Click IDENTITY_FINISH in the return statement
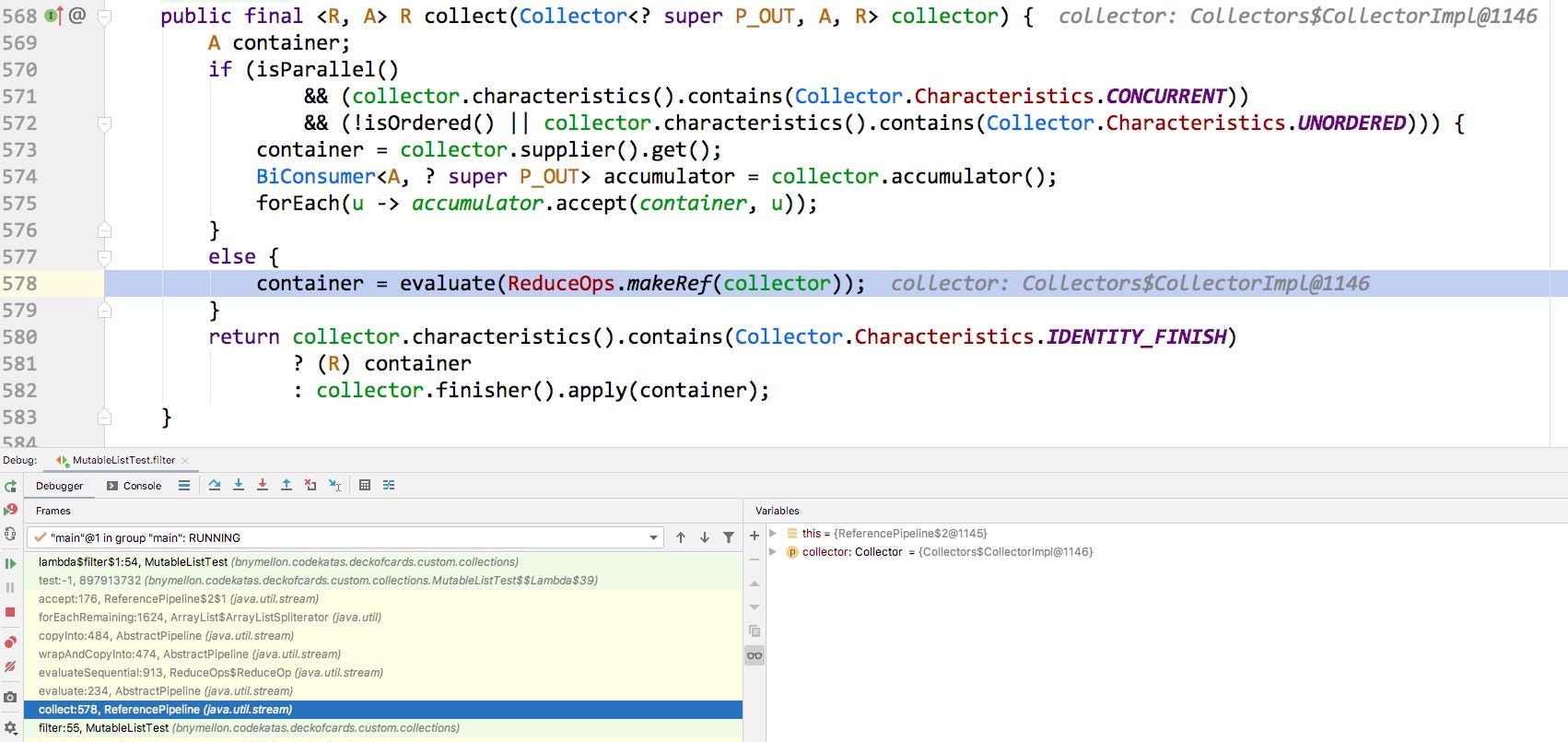The height and width of the screenshot is (742, 1568). 1137,336
